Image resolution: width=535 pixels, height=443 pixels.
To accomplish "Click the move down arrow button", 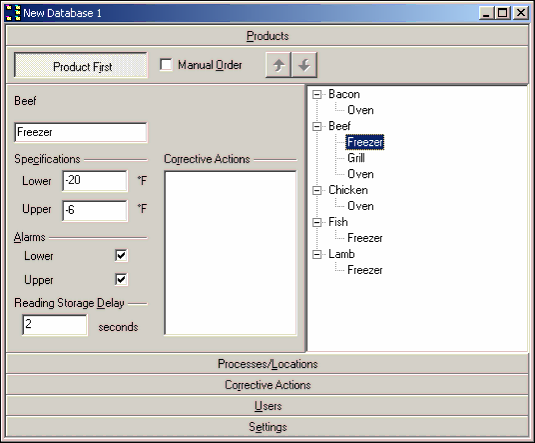I will pos(304,65).
